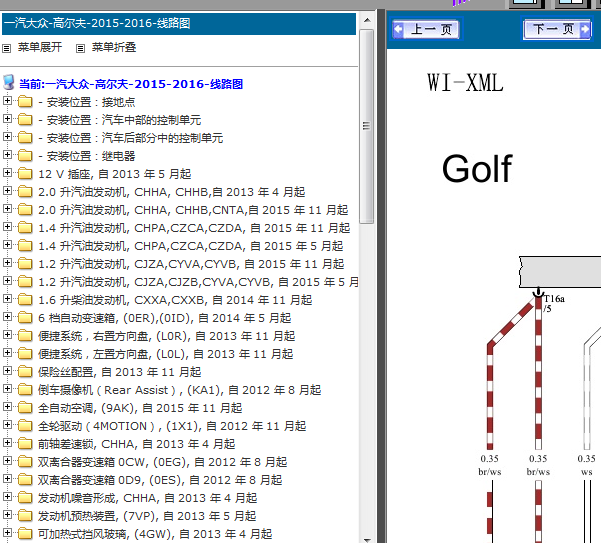
Task: Click folder icon of 保险丝配置
Action: [25, 372]
